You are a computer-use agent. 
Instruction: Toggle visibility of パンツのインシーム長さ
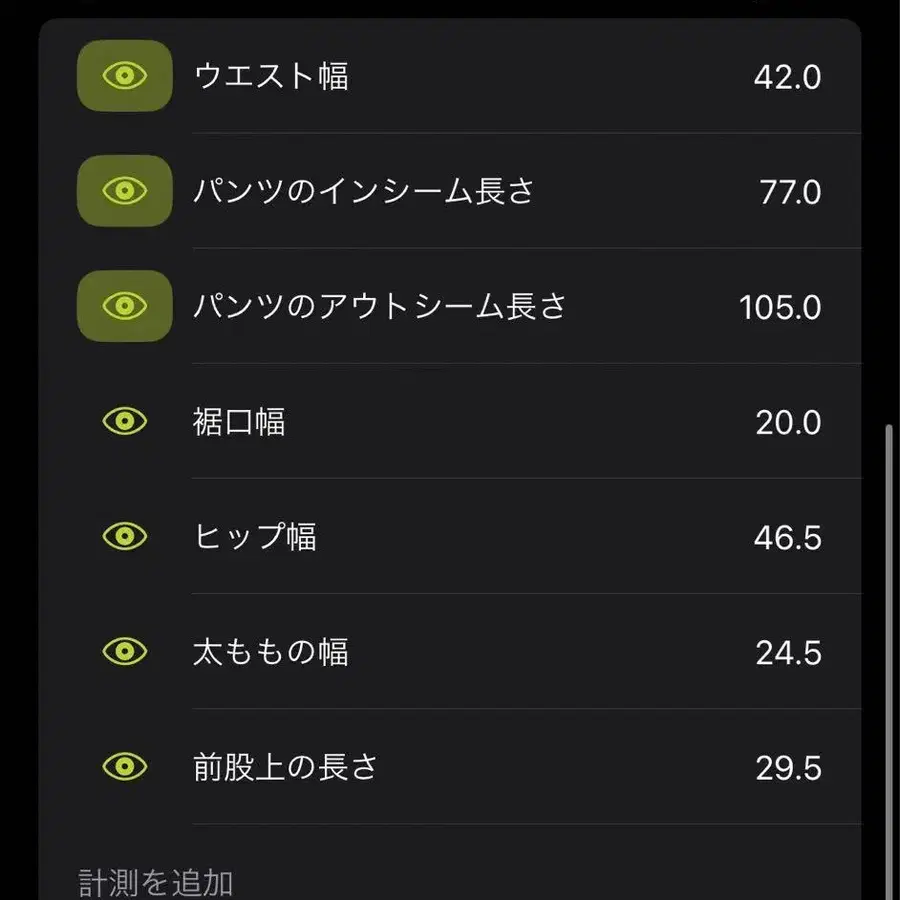click(125, 191)
